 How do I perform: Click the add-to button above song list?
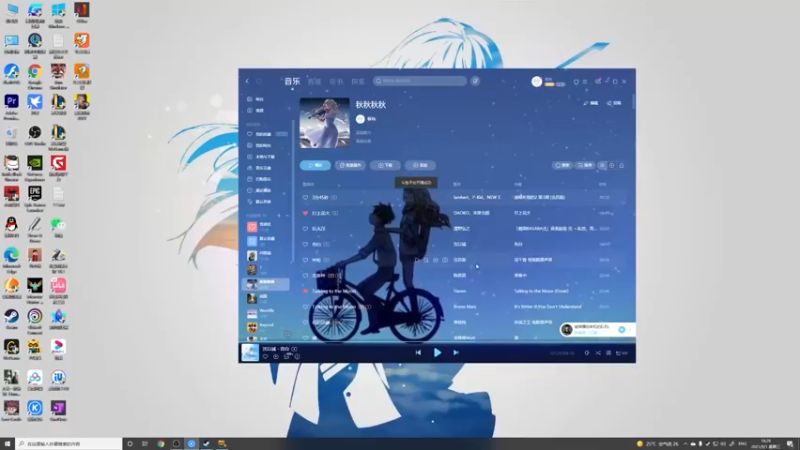[x=420, y=165]
